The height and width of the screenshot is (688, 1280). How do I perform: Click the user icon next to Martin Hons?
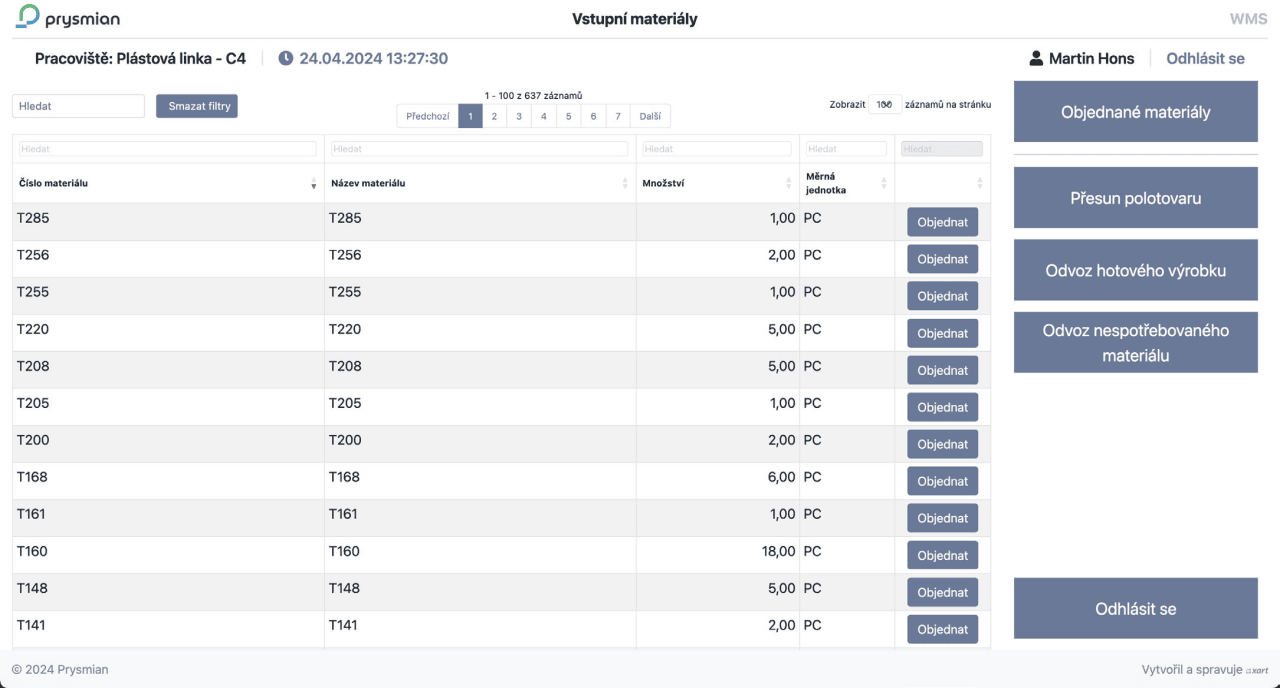coord(1036,58)
